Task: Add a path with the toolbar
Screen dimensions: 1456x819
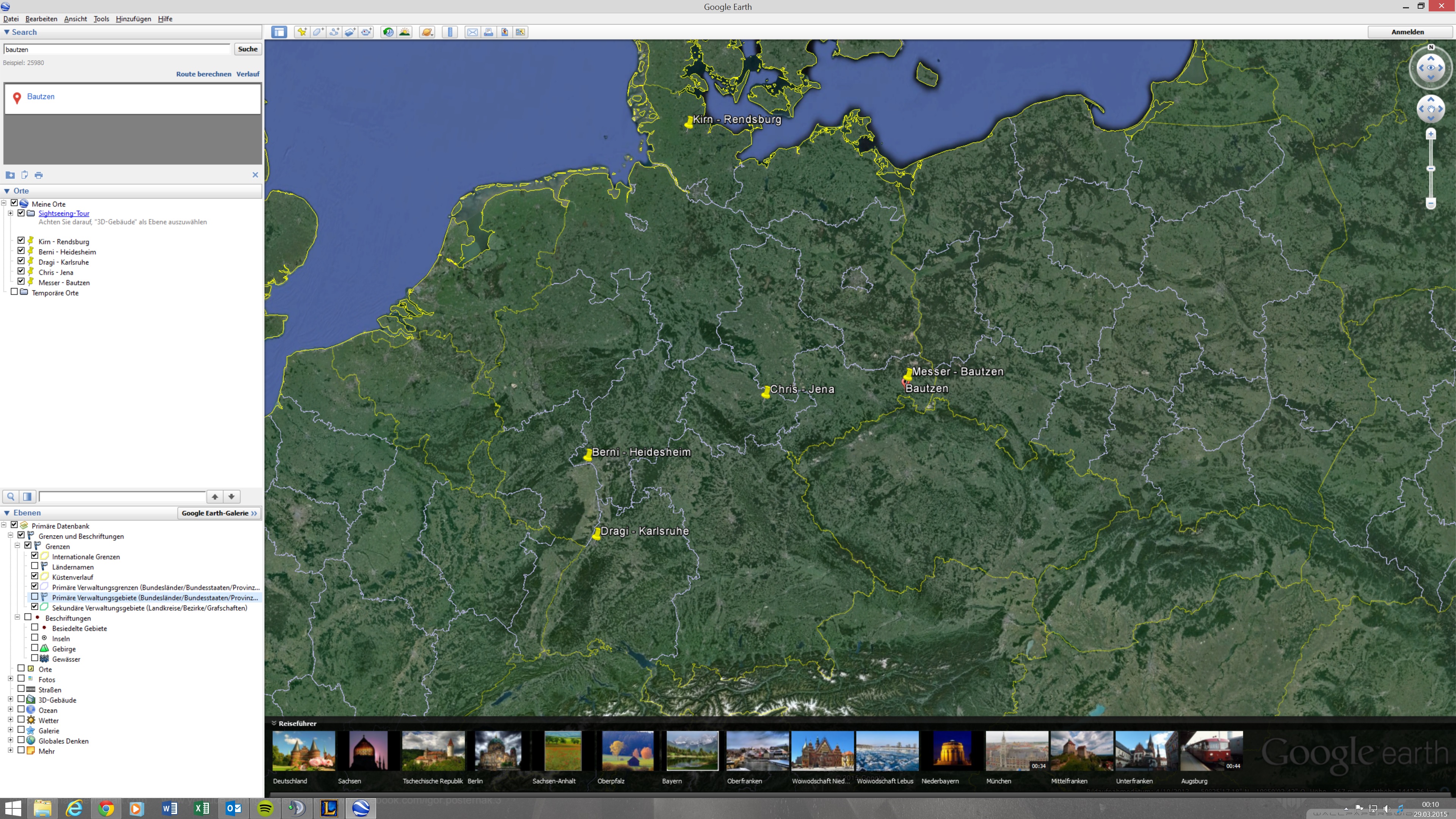Action: (x=334, y=32)
